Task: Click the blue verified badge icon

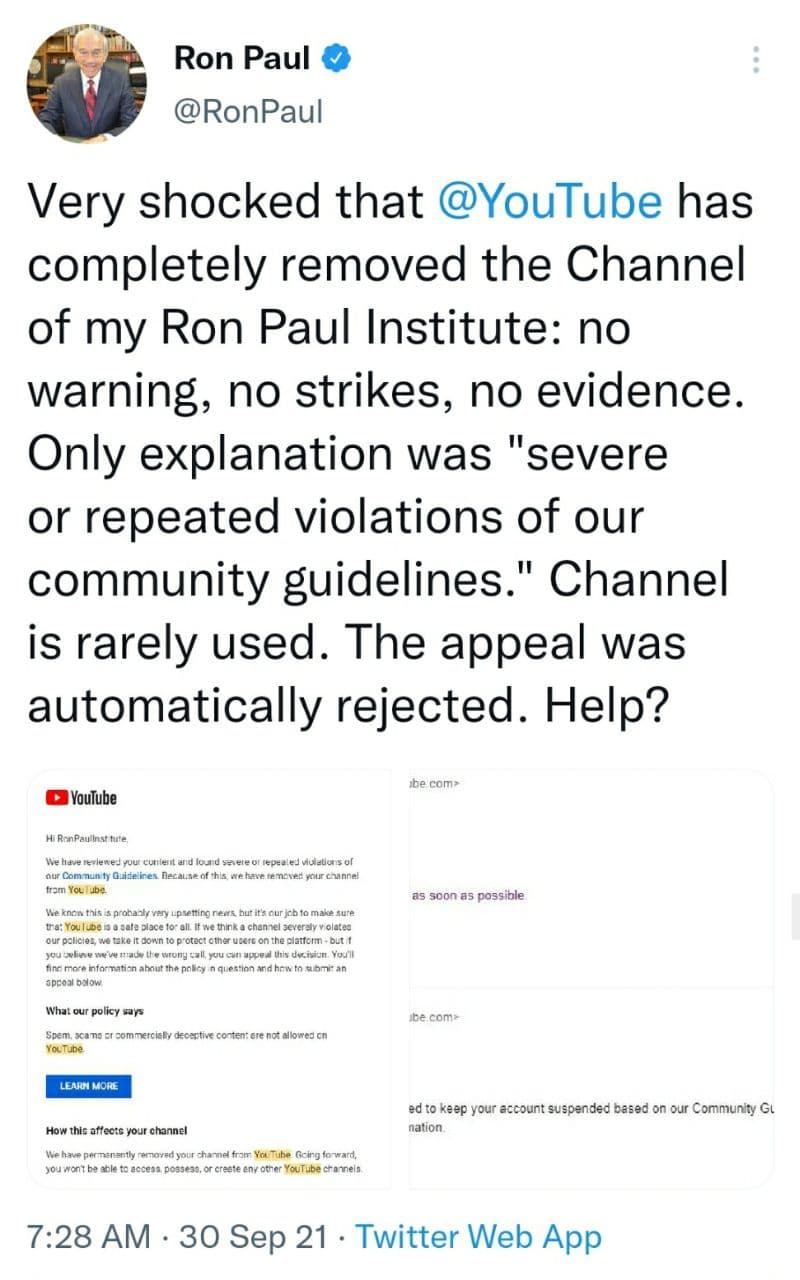Action: (335, 59)
